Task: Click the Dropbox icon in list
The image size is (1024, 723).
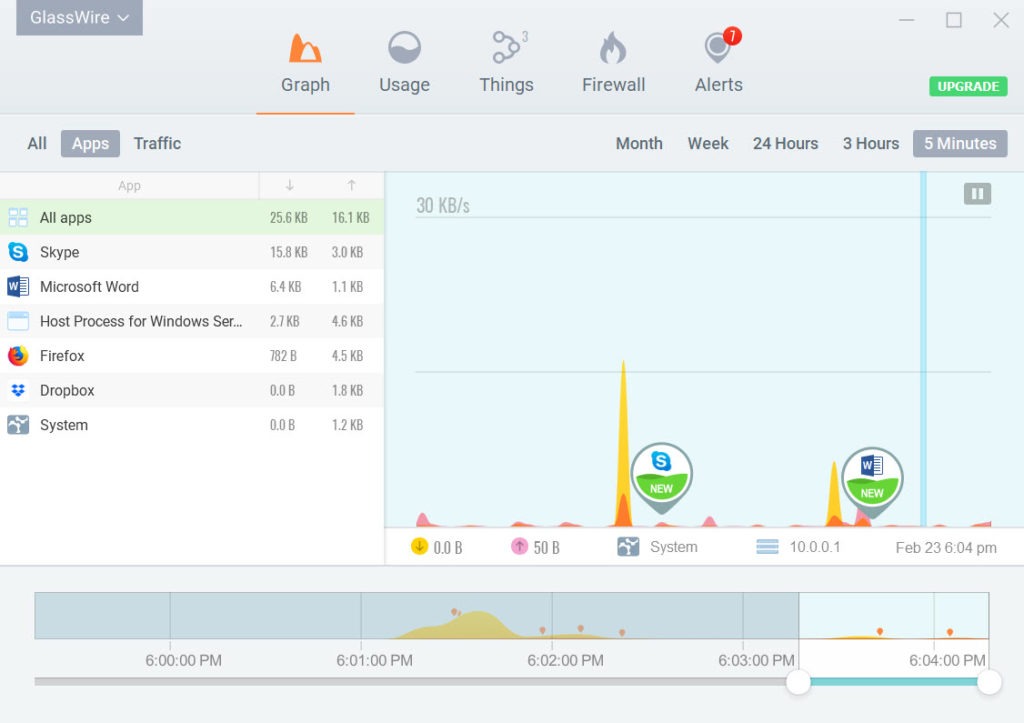Action: pos(18,391)
